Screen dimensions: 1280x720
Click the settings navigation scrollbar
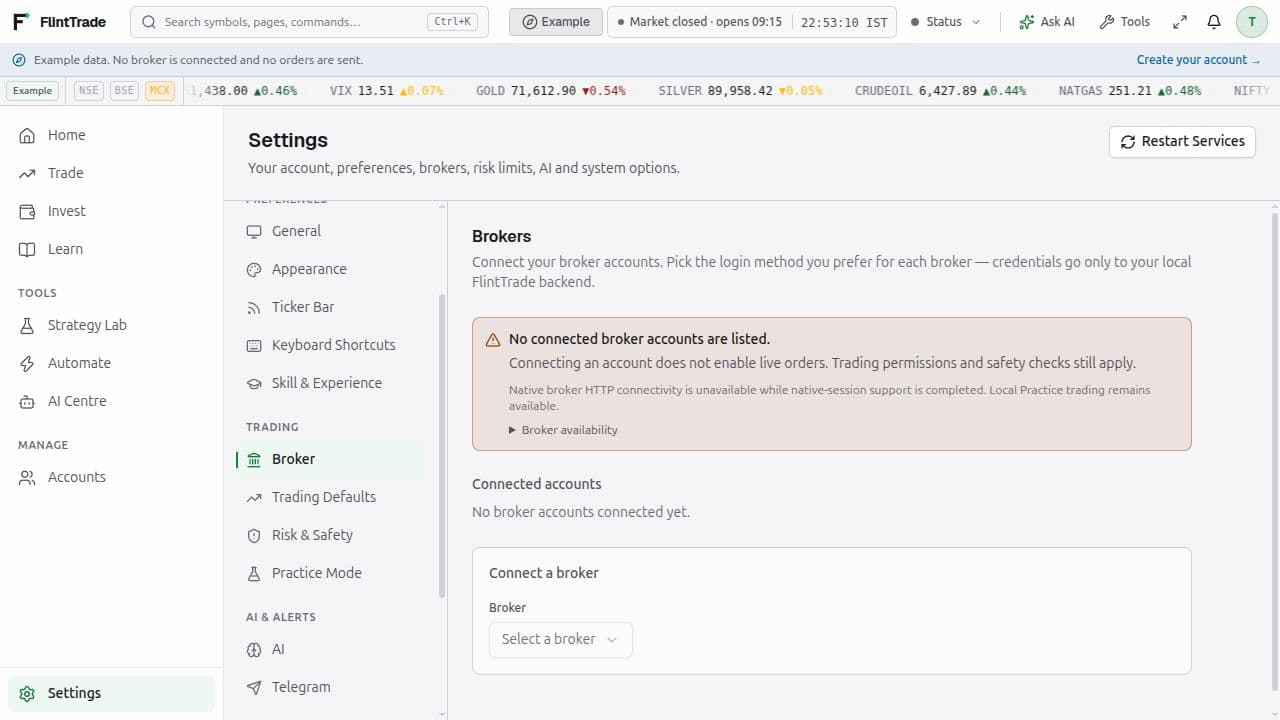(x=442, y=445)
